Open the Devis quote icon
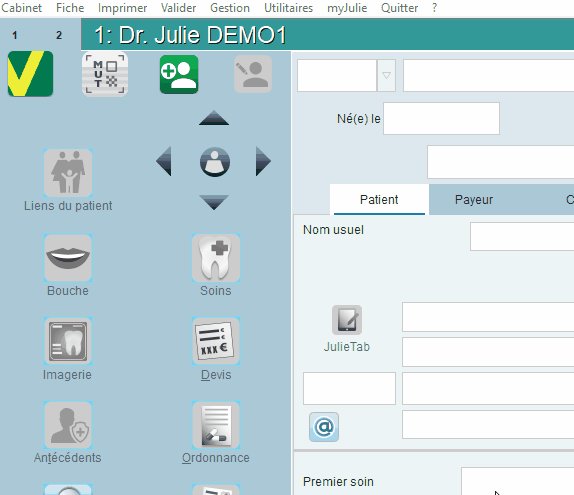Screen dimensions: 574x495 tap(216, 341)
